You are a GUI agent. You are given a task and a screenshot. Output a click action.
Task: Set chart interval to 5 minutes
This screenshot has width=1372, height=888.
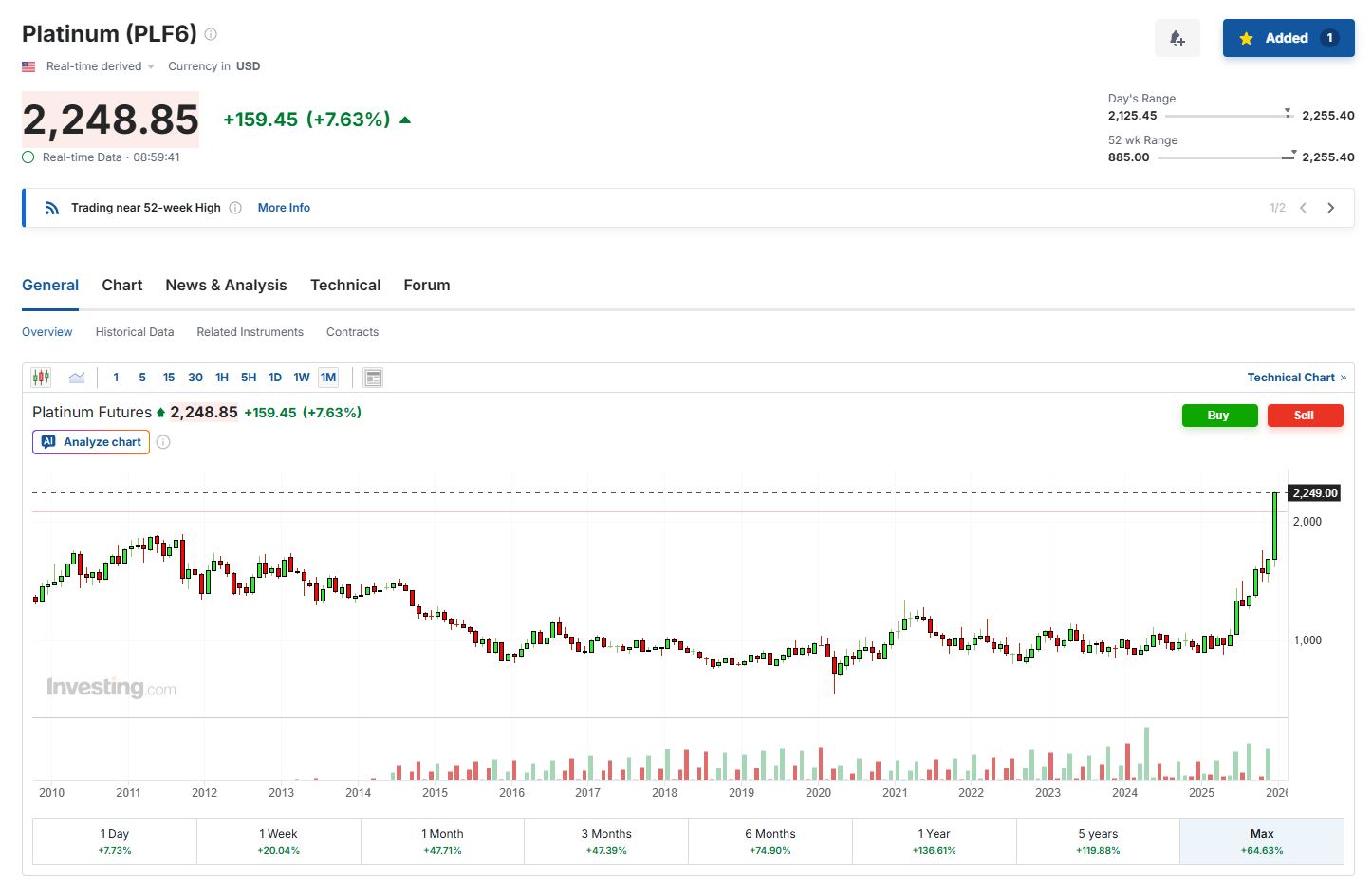(x=142, y=378)
